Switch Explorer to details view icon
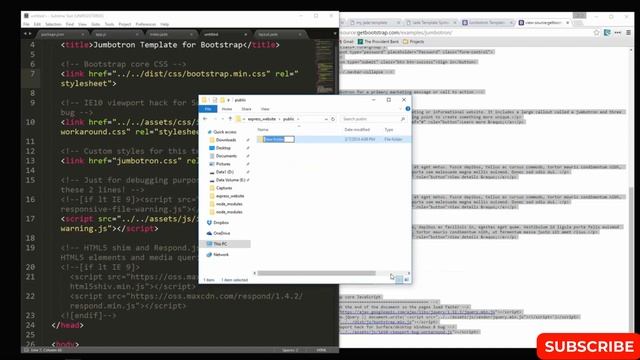Viewport: 640px width, 360px height. coord(399,280)
